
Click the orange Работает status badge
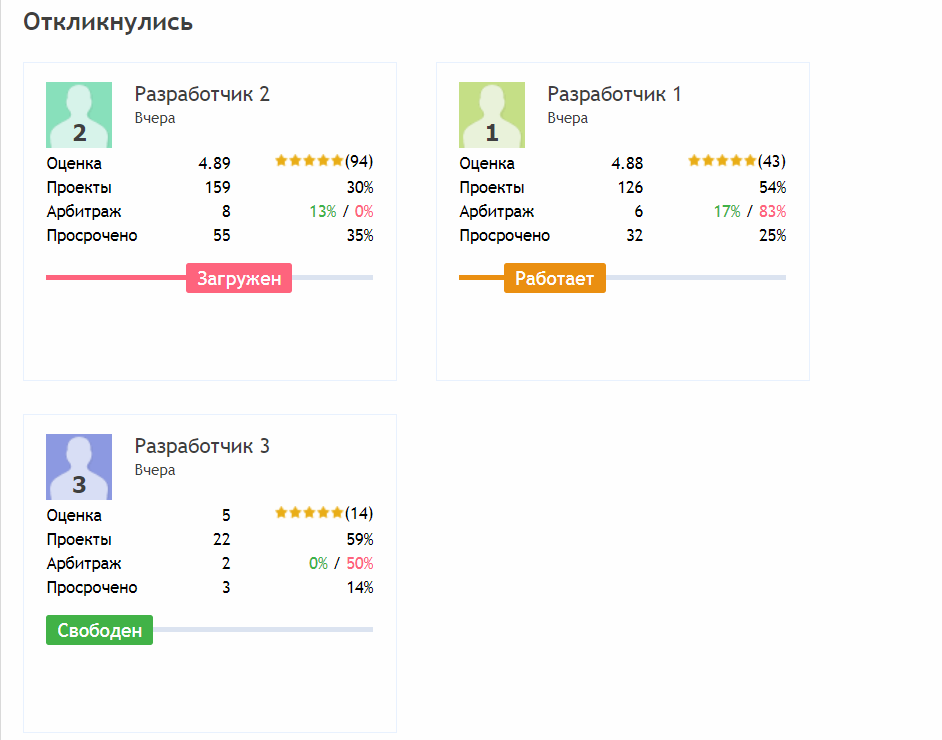(x=555, y=278)
